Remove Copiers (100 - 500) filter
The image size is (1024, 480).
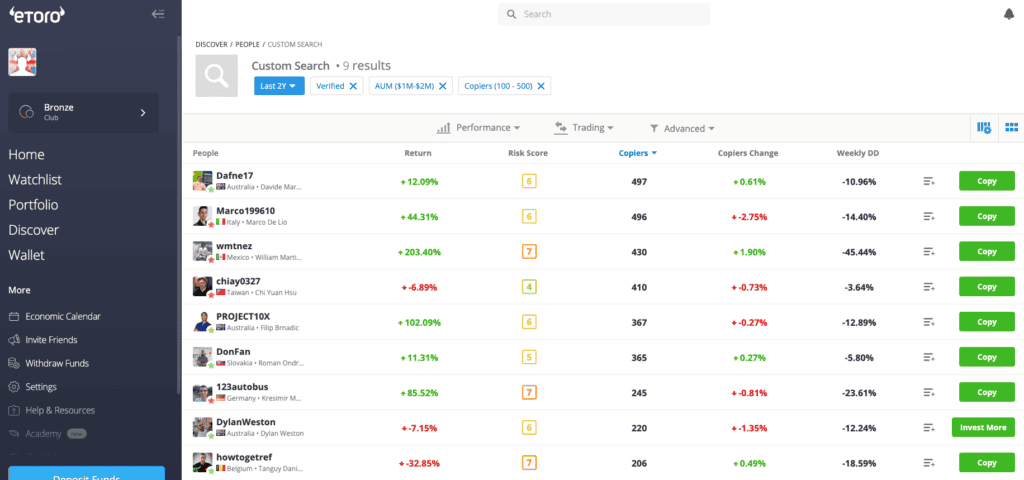541,86
